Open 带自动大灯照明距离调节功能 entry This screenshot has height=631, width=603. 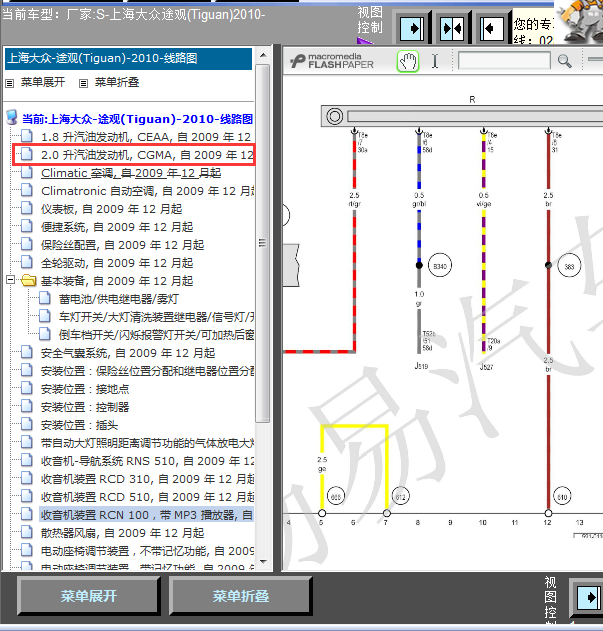click(x=147, y=443)
